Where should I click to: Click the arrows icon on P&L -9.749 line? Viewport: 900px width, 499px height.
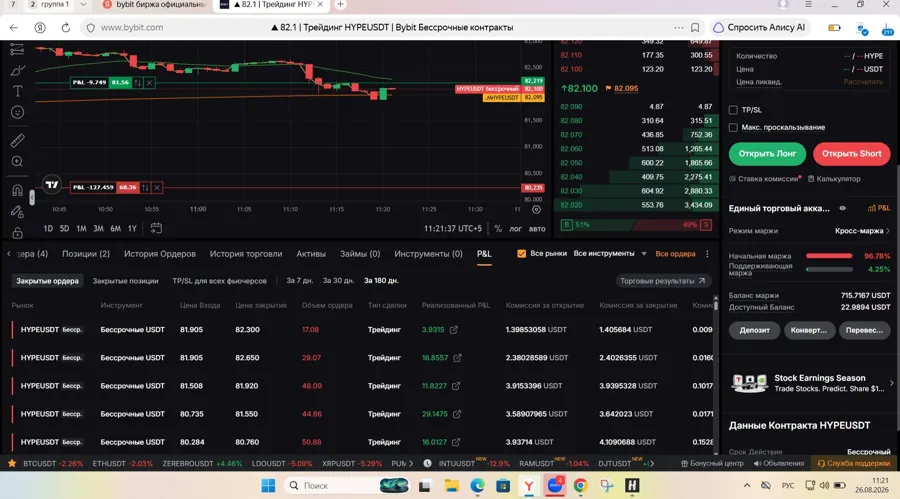pos(137,83)
